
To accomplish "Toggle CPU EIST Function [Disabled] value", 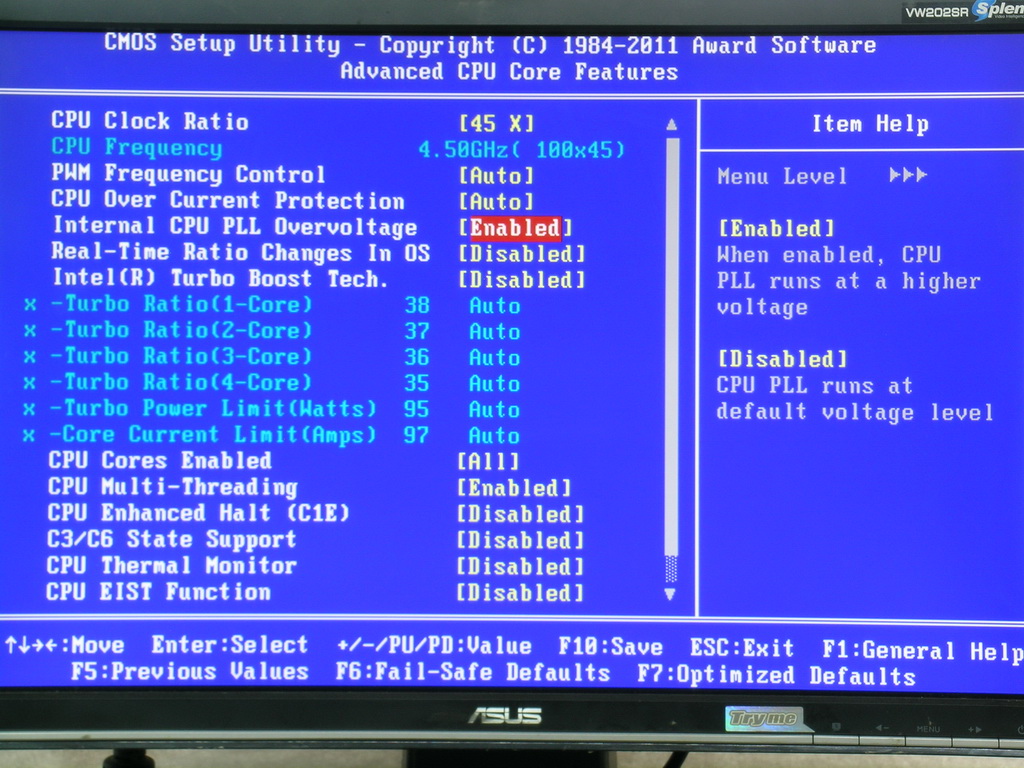I will [x=520, y=592].
